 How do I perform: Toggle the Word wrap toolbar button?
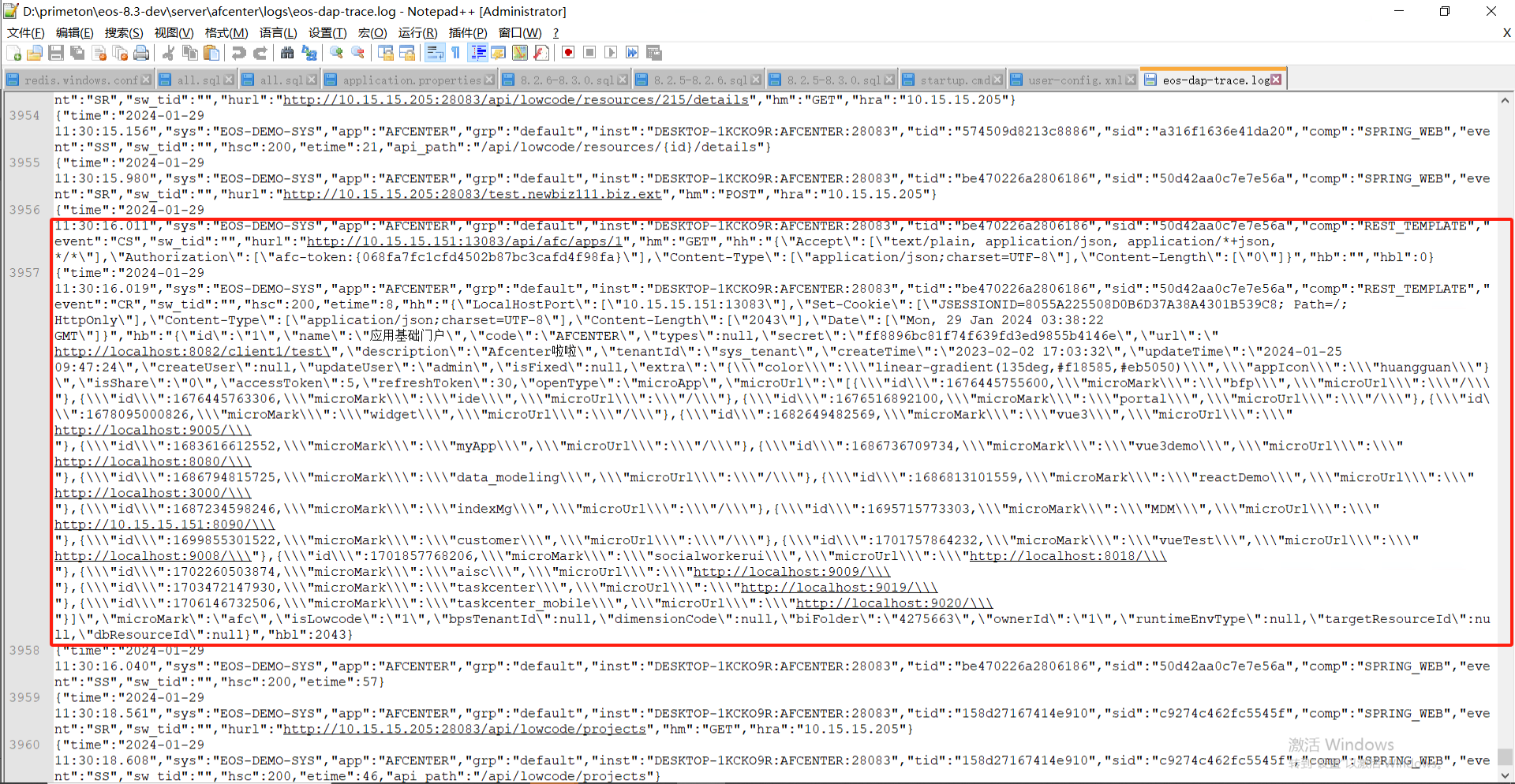435,53
